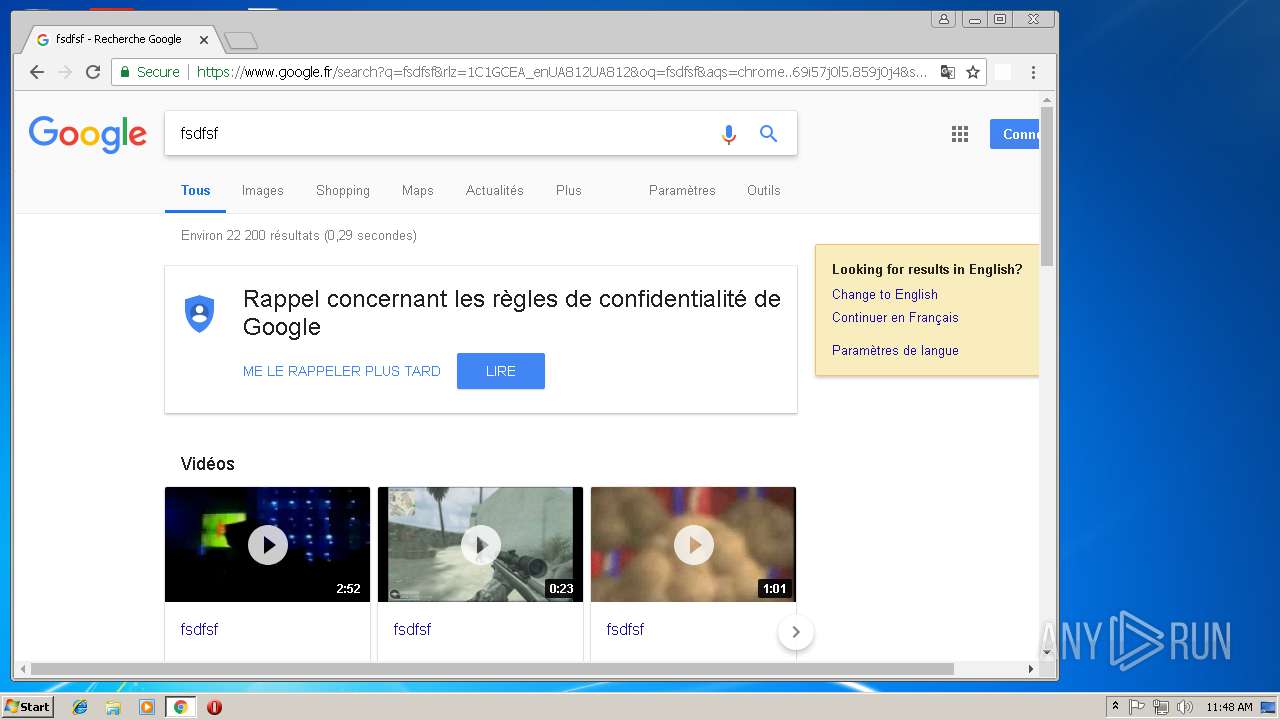Screen dimensions: 1280x720
Task: Open a new tab button
Action: [x=241, y=40]
